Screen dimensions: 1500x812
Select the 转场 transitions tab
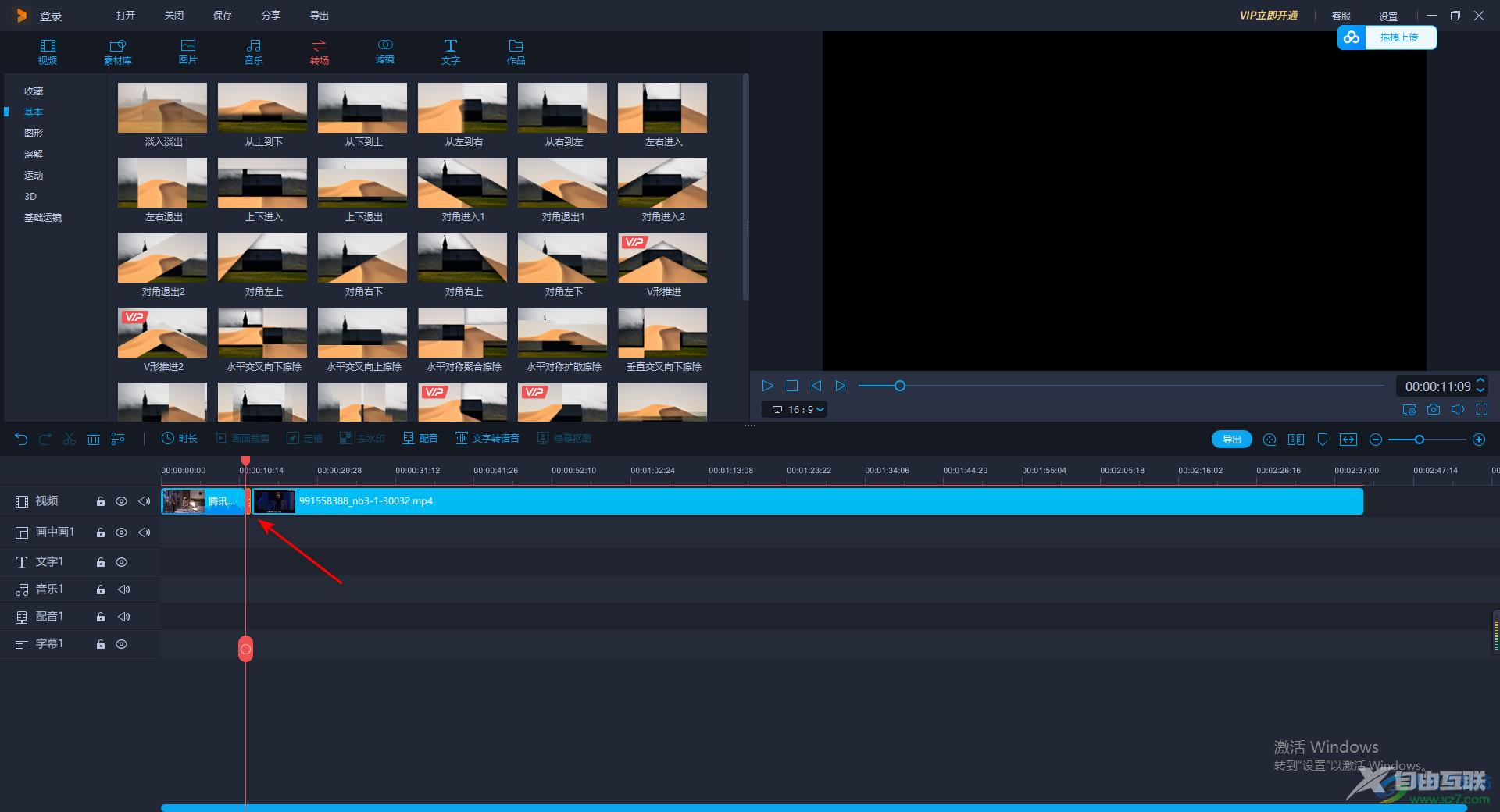(320, 52)
